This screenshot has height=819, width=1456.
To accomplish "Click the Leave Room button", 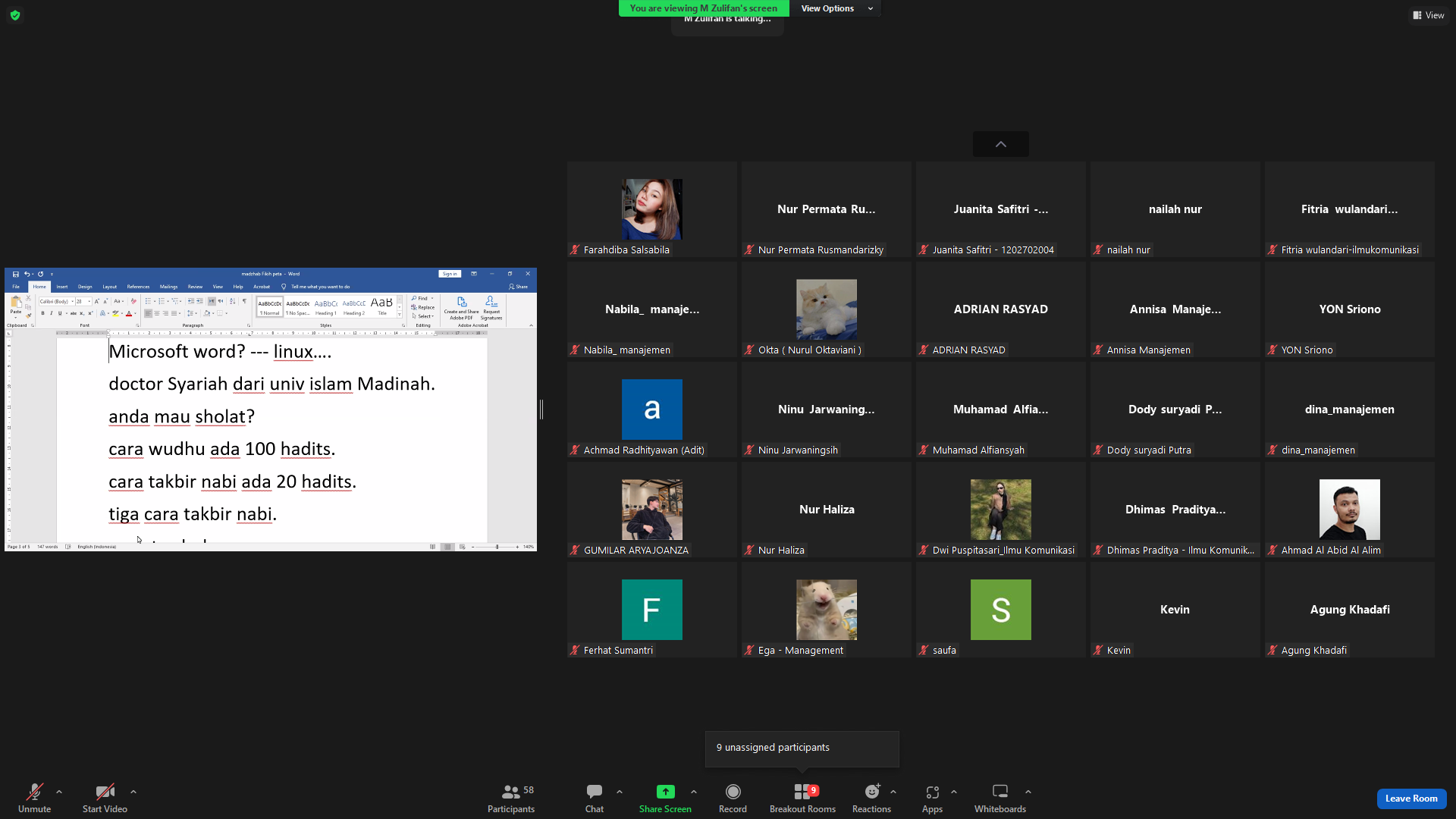I will coord(1411,799).
